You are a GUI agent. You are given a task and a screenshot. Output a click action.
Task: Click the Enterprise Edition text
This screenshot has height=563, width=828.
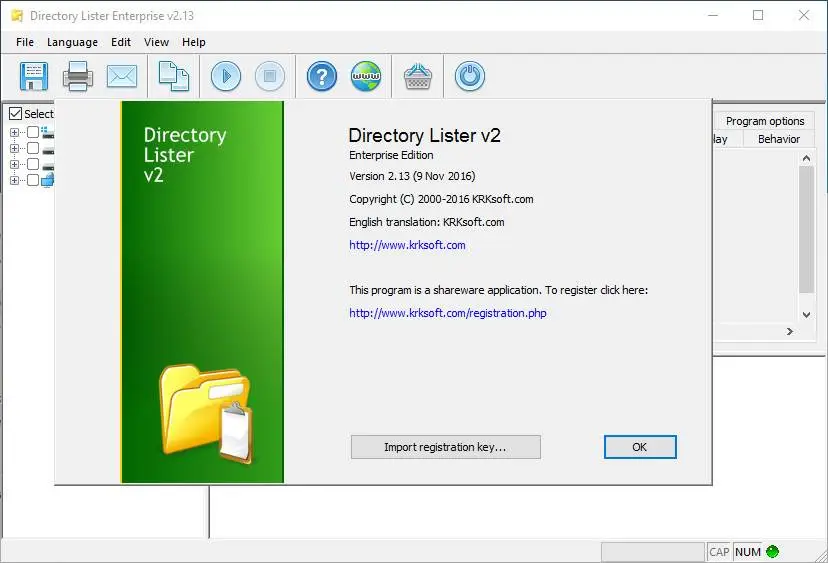[391, 155]
